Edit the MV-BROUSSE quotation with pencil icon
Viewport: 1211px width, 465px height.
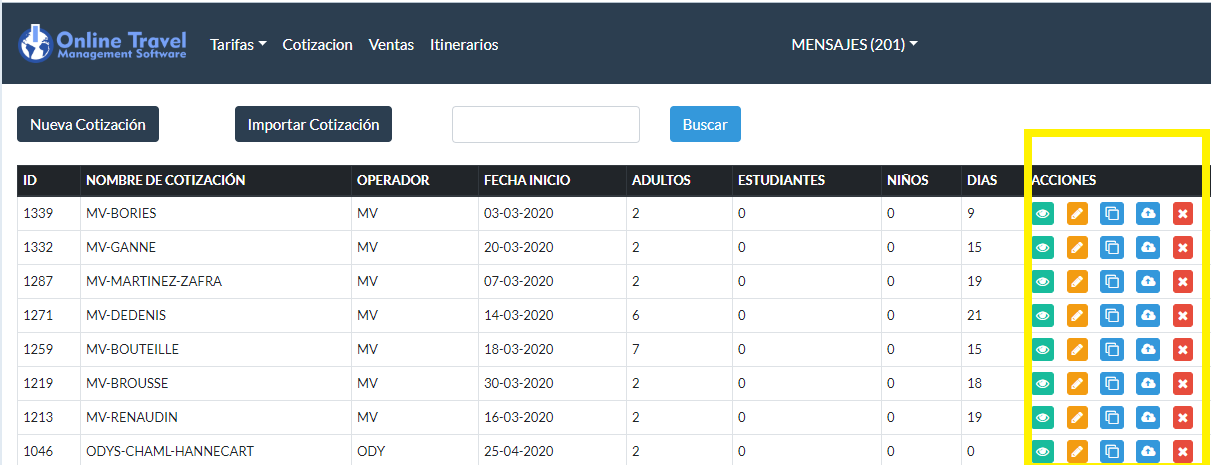[1077, 383]
